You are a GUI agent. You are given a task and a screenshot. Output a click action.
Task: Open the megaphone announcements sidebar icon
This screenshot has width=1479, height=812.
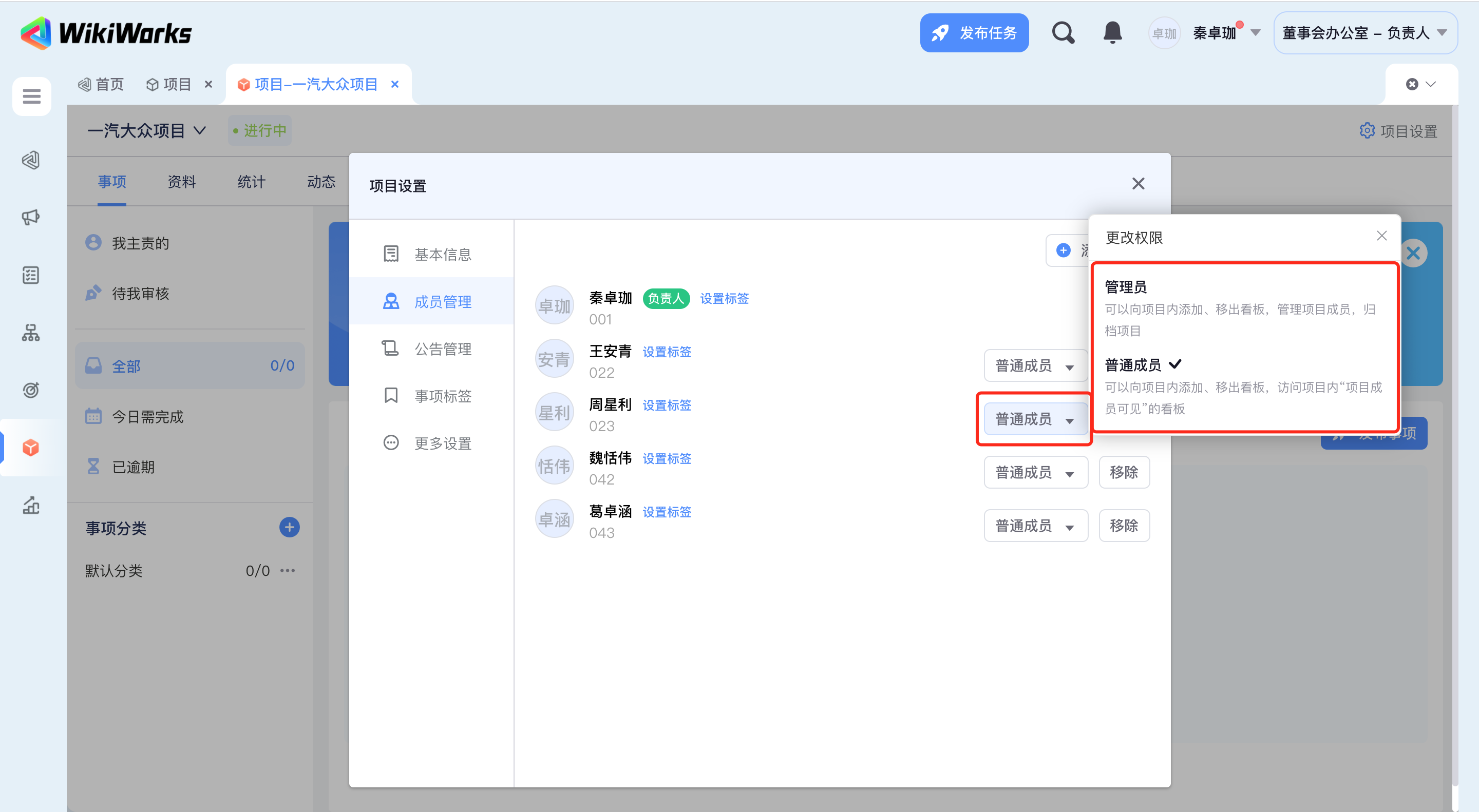pos(31,217)
